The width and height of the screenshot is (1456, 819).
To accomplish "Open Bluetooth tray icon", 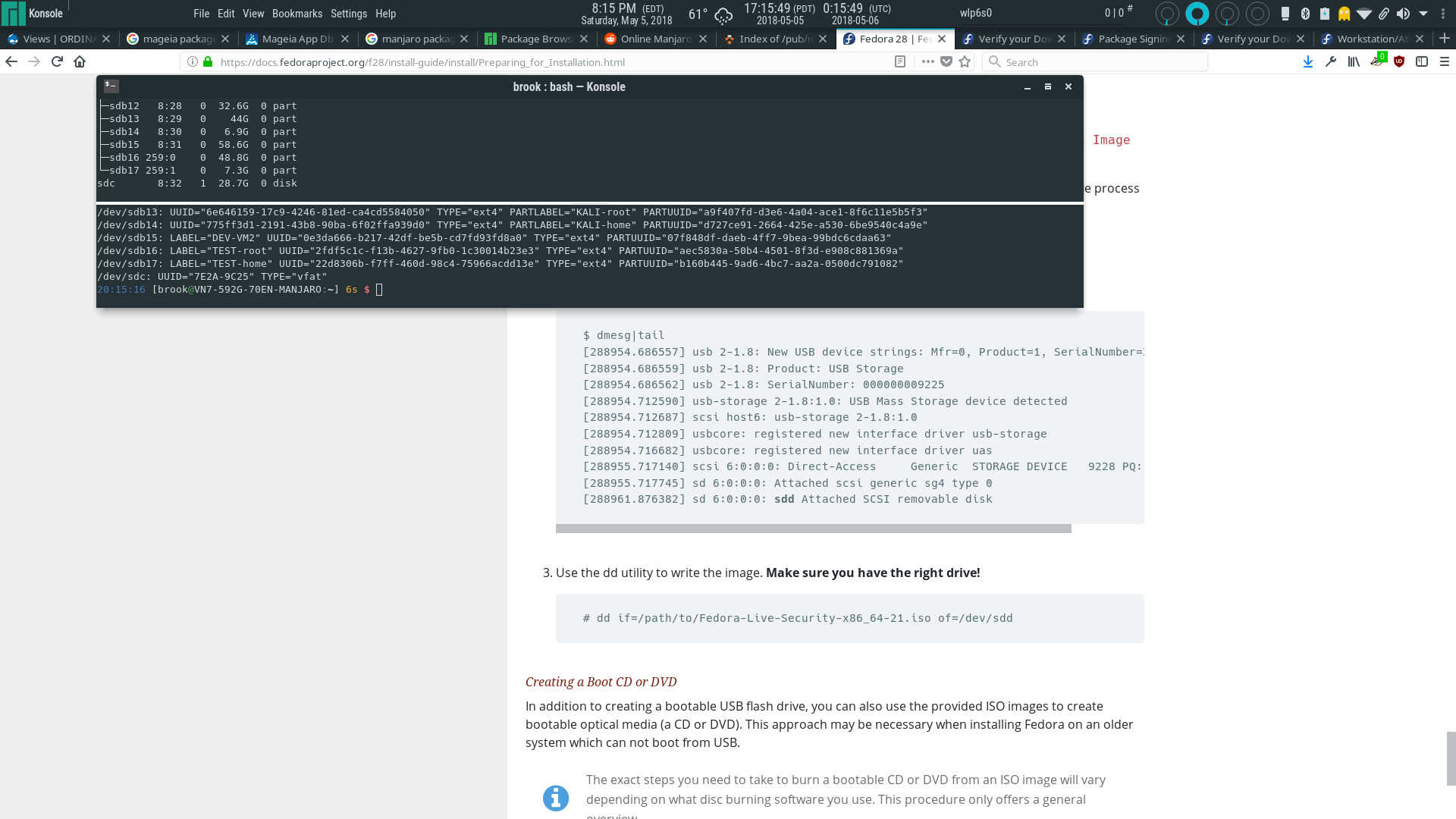I will (x=1305, y=13).
